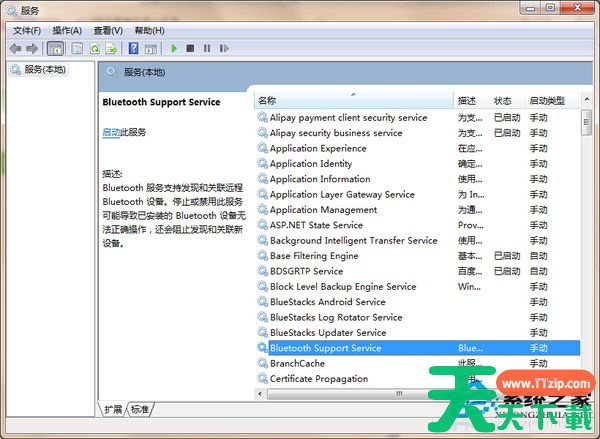Viewport: 600px width, 439px height.
Task: Click the scroll up arrow of services list
Action: 587,101
